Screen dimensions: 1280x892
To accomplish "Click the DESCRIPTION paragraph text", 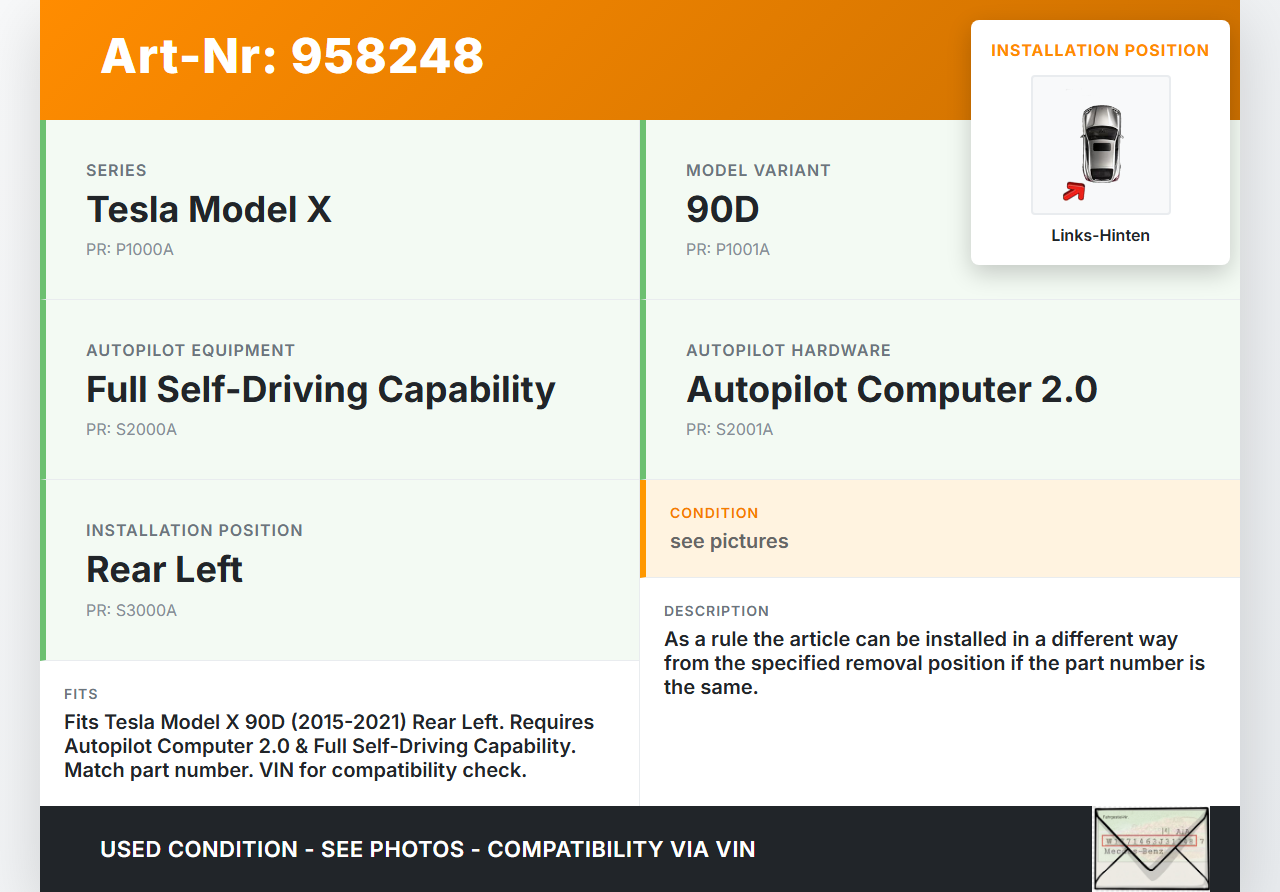I will [x=934, y=663].
